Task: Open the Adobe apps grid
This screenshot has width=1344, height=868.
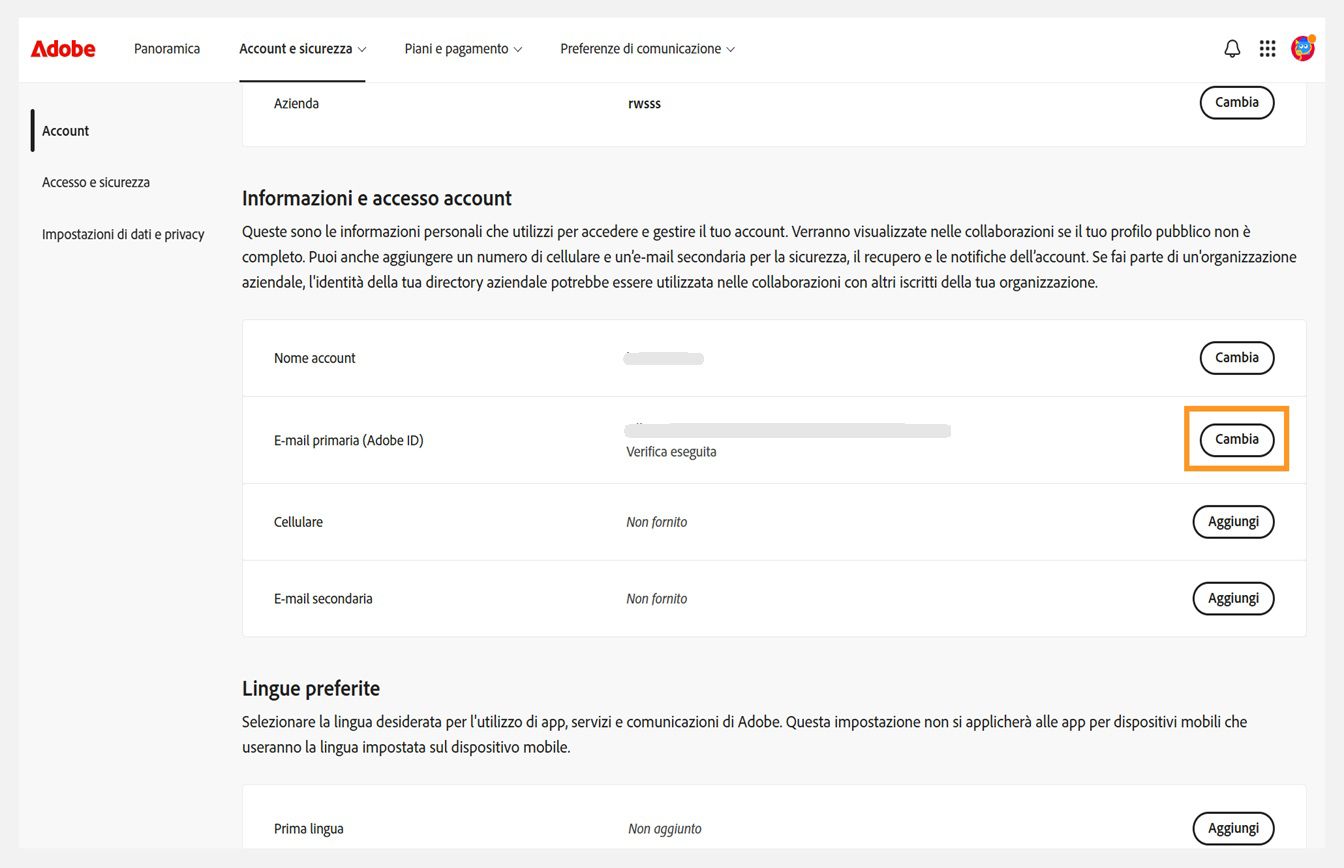Action: pyautogui.click(x=1267, y=48)
